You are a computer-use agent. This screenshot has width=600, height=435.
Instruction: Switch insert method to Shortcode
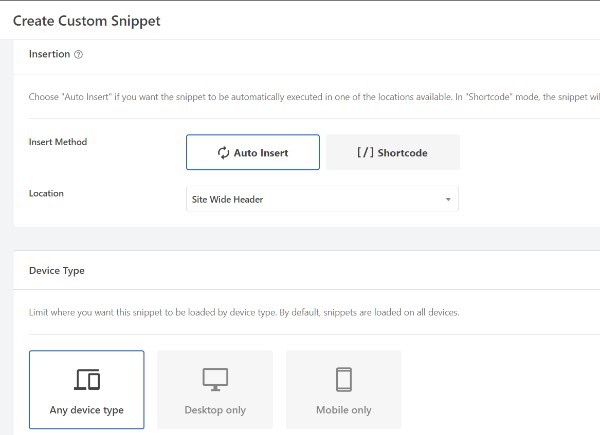[x=392, y=153]
